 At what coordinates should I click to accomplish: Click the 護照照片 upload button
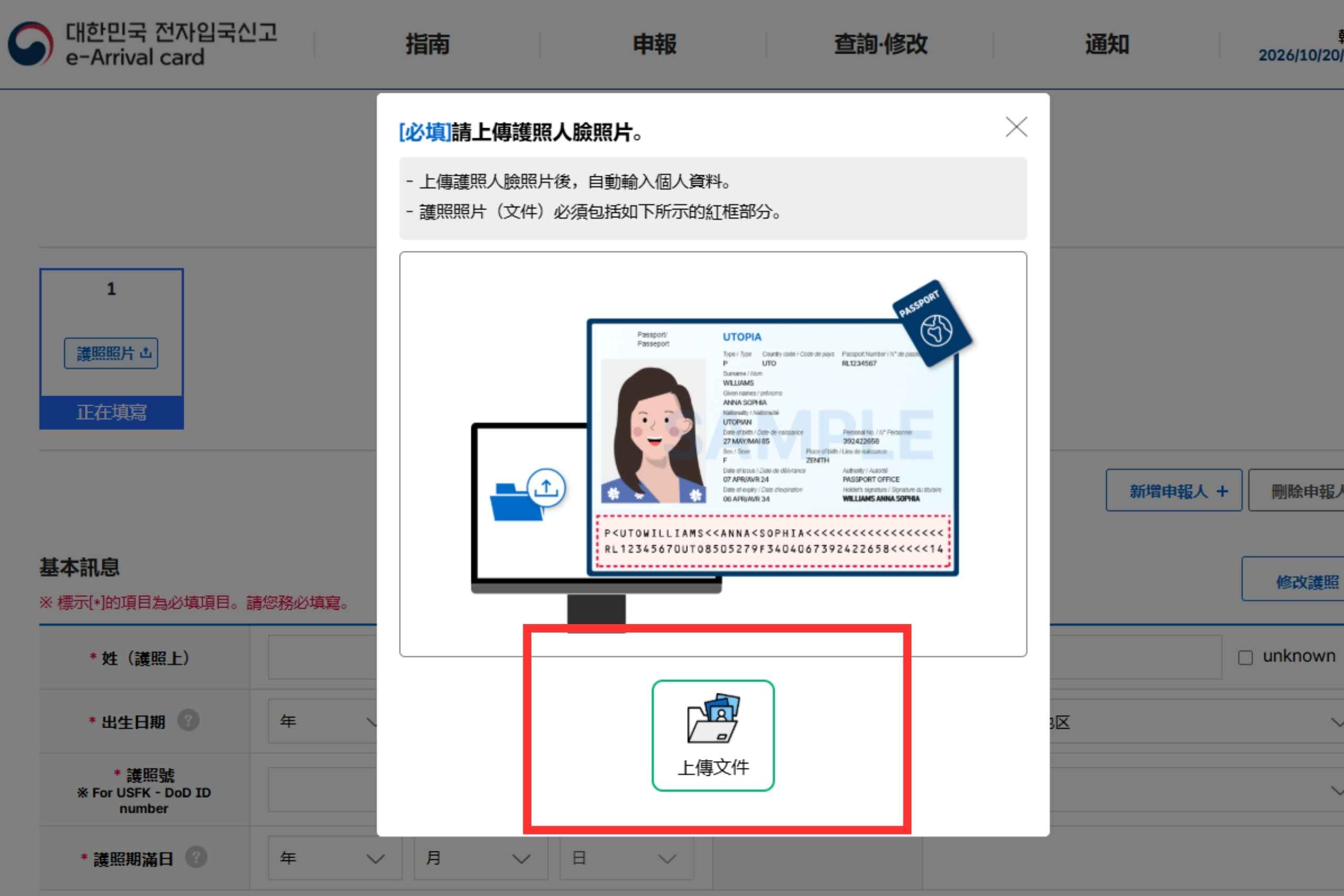pos(111,353)
